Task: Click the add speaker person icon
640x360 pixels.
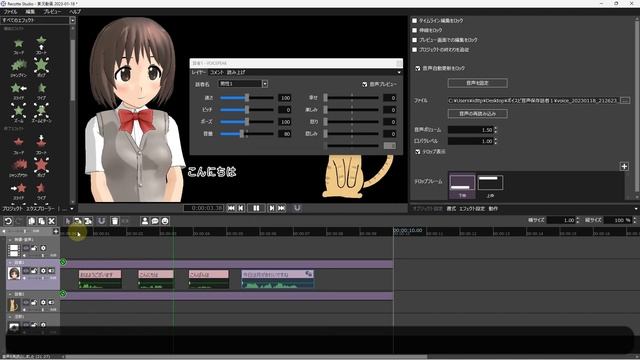Action: pyautogui.click(x=144, y=221)
